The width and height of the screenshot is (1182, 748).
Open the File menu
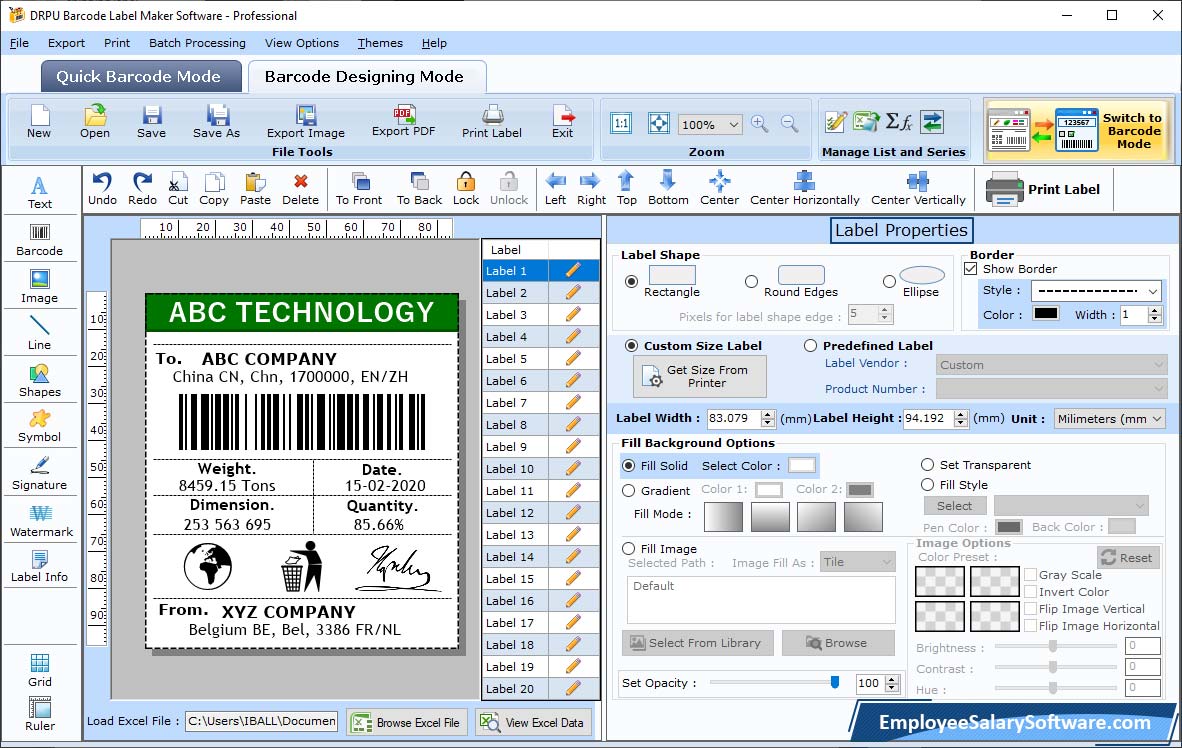[x=20, y=43]
